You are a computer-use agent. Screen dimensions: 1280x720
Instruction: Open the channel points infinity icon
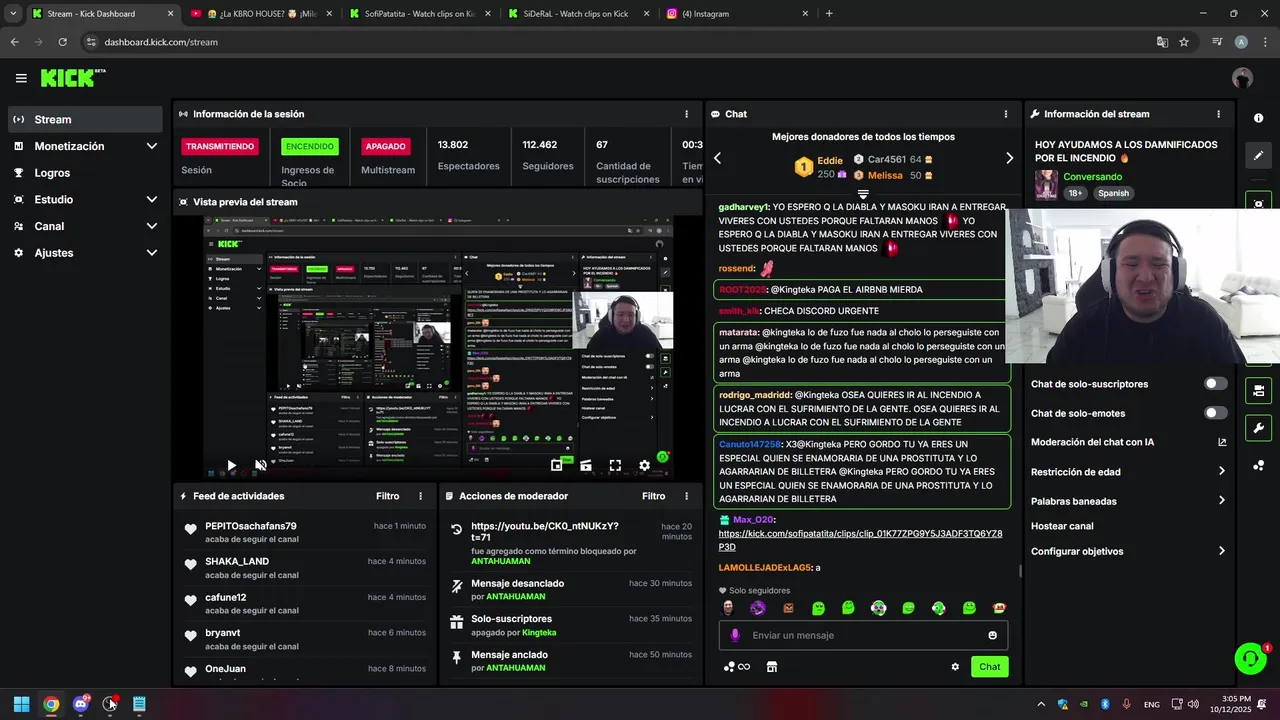[x=737, y=667]
